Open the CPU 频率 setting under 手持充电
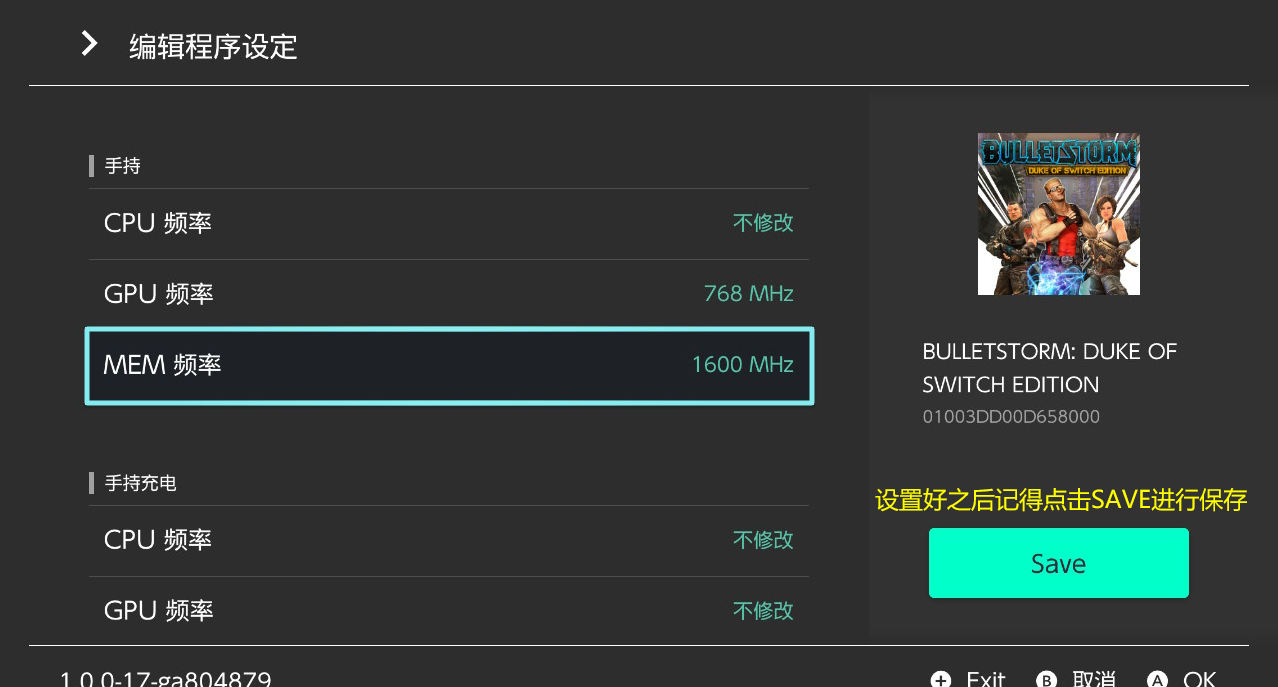This screenshot has width=1278, height=687. [x=449, y=541]
